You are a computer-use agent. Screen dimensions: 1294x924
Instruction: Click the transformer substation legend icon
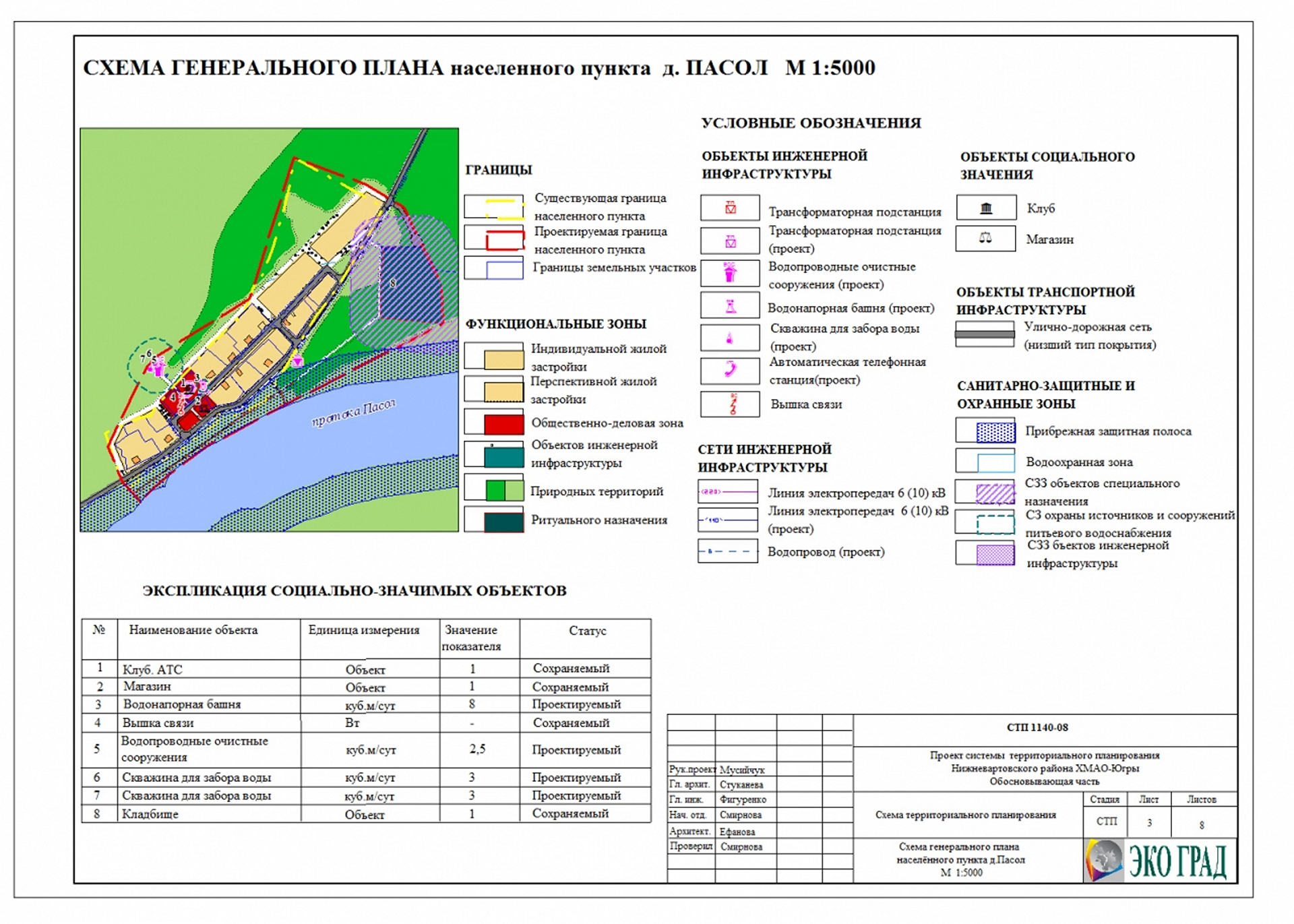tap(730, 208)
